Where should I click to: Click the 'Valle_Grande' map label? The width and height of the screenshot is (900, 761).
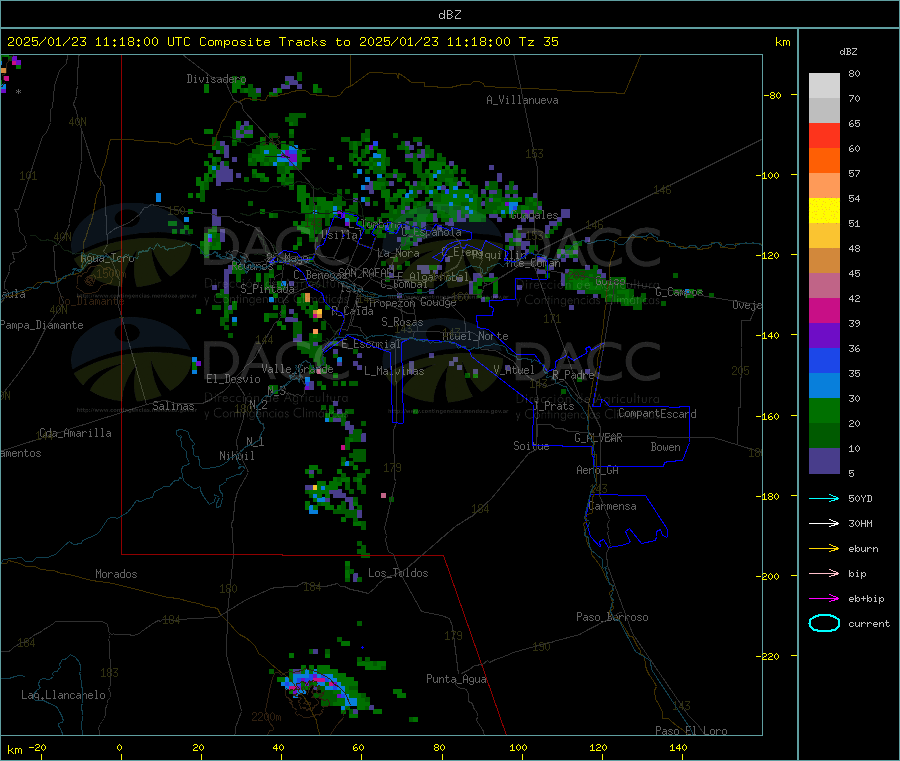click(x=297, y=369)
